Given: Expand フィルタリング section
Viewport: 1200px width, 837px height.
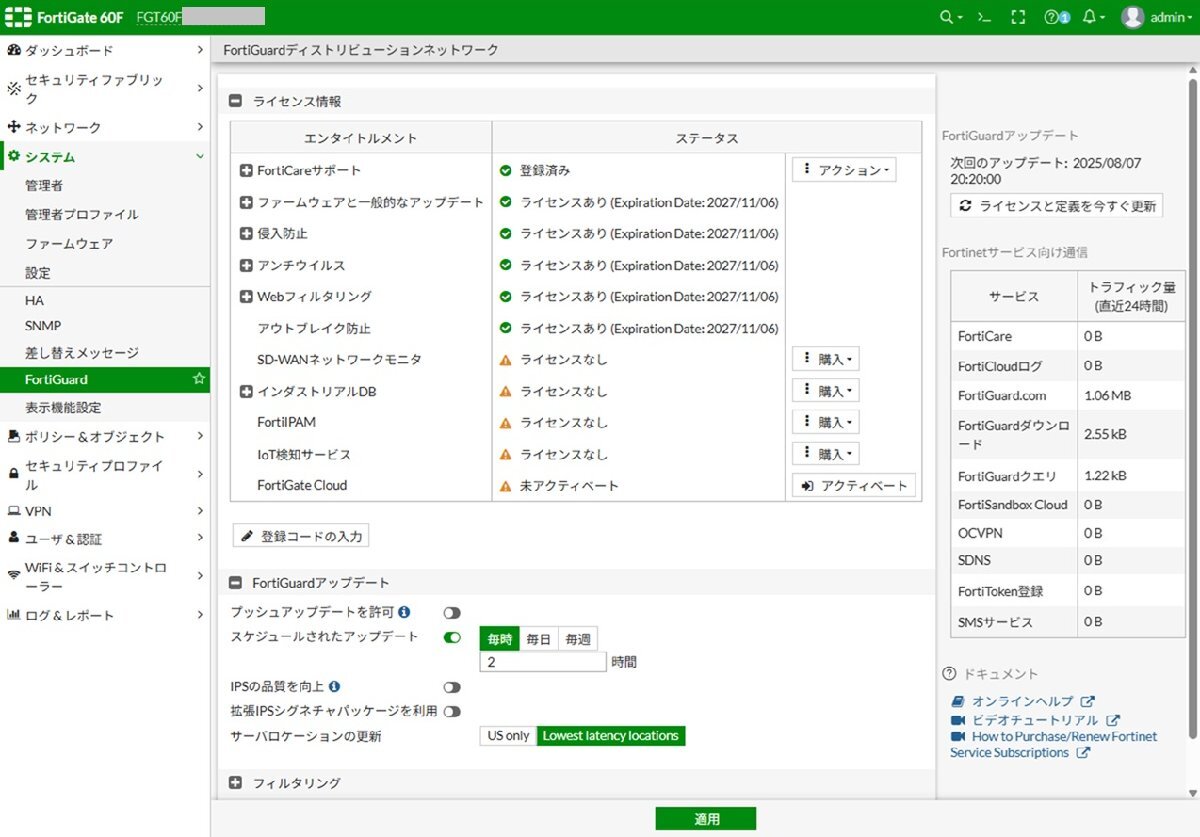Looking at the screenshot, I should 236,783.
